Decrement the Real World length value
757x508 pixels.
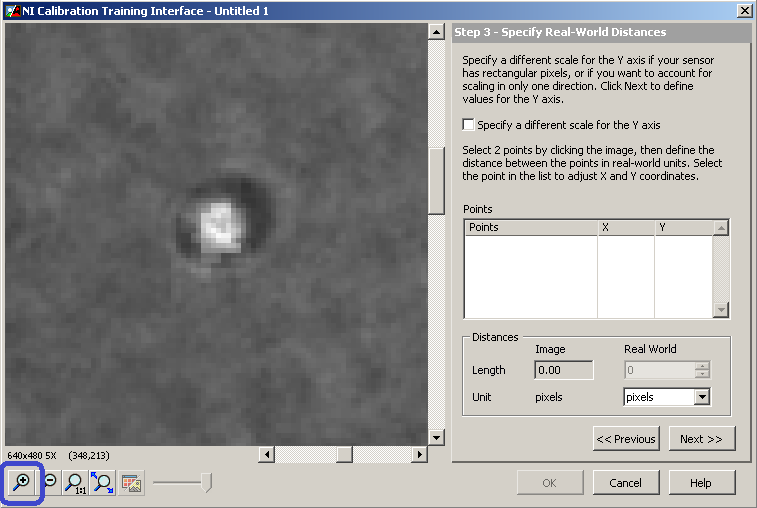pos(702,374)
